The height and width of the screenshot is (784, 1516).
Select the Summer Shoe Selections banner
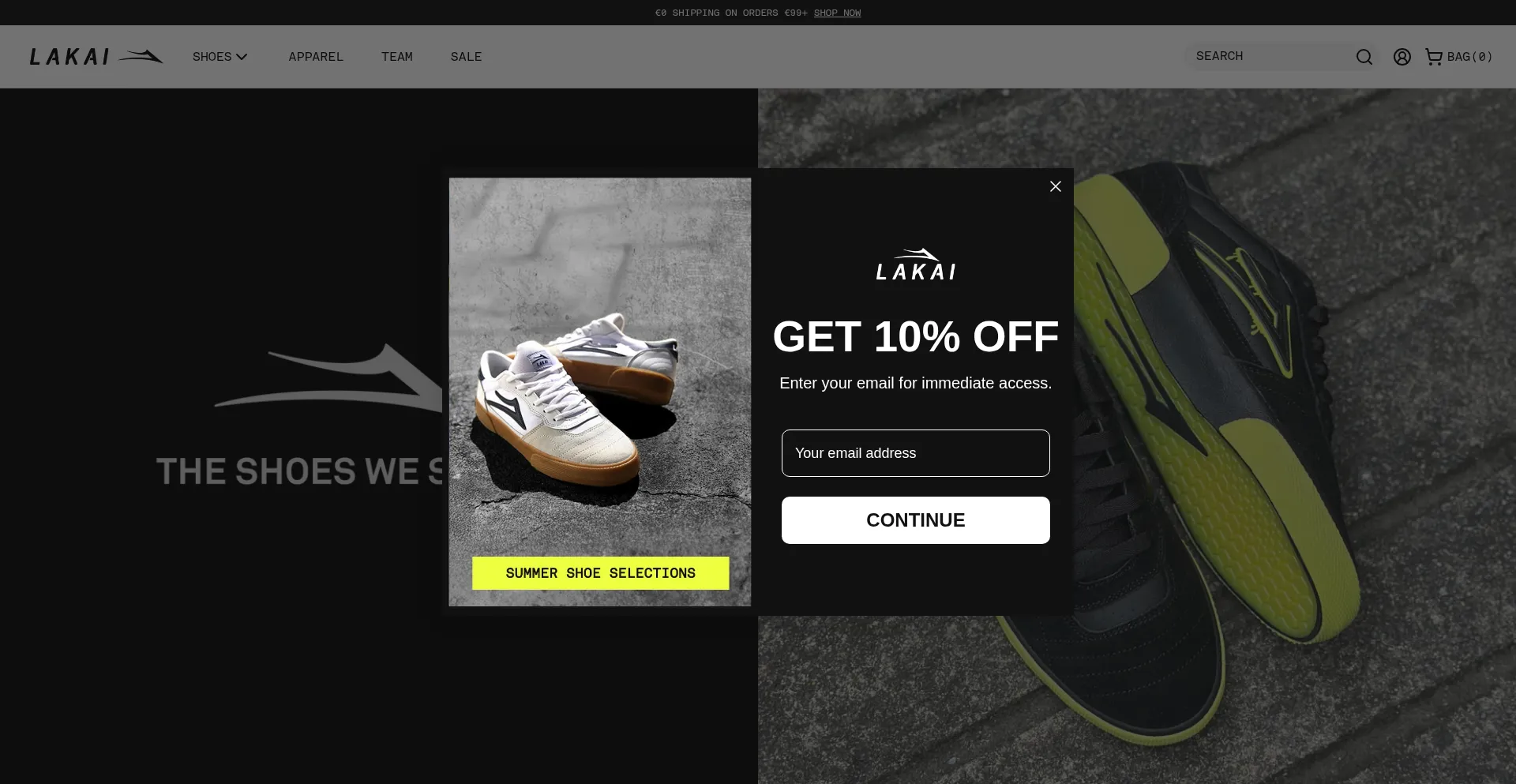(601, 573)
